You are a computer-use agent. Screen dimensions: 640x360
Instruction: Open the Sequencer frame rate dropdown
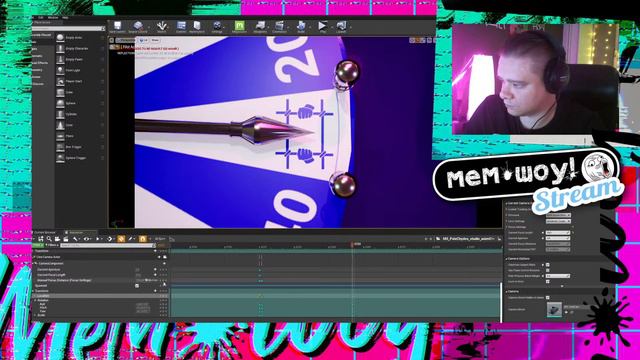pos(161,239)
